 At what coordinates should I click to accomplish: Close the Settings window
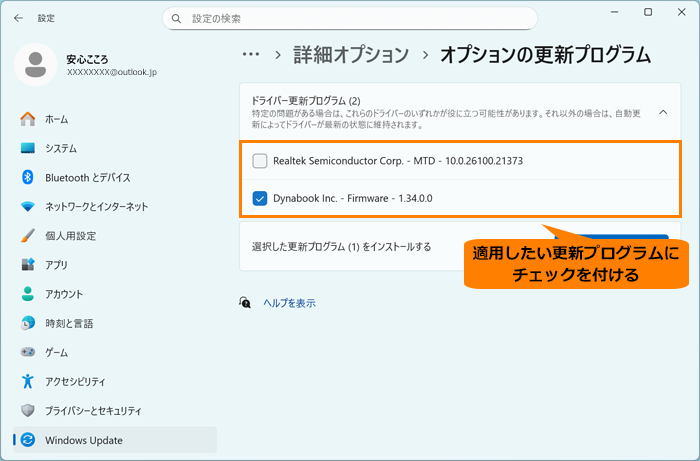pos(682,12)
